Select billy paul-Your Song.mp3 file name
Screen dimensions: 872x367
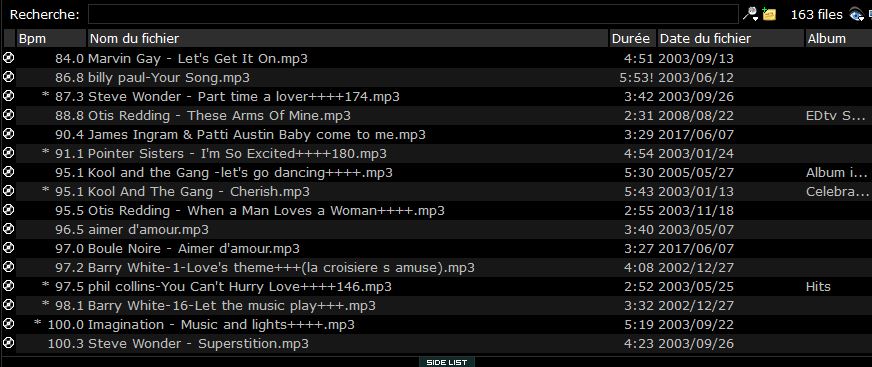pos(169,77)
